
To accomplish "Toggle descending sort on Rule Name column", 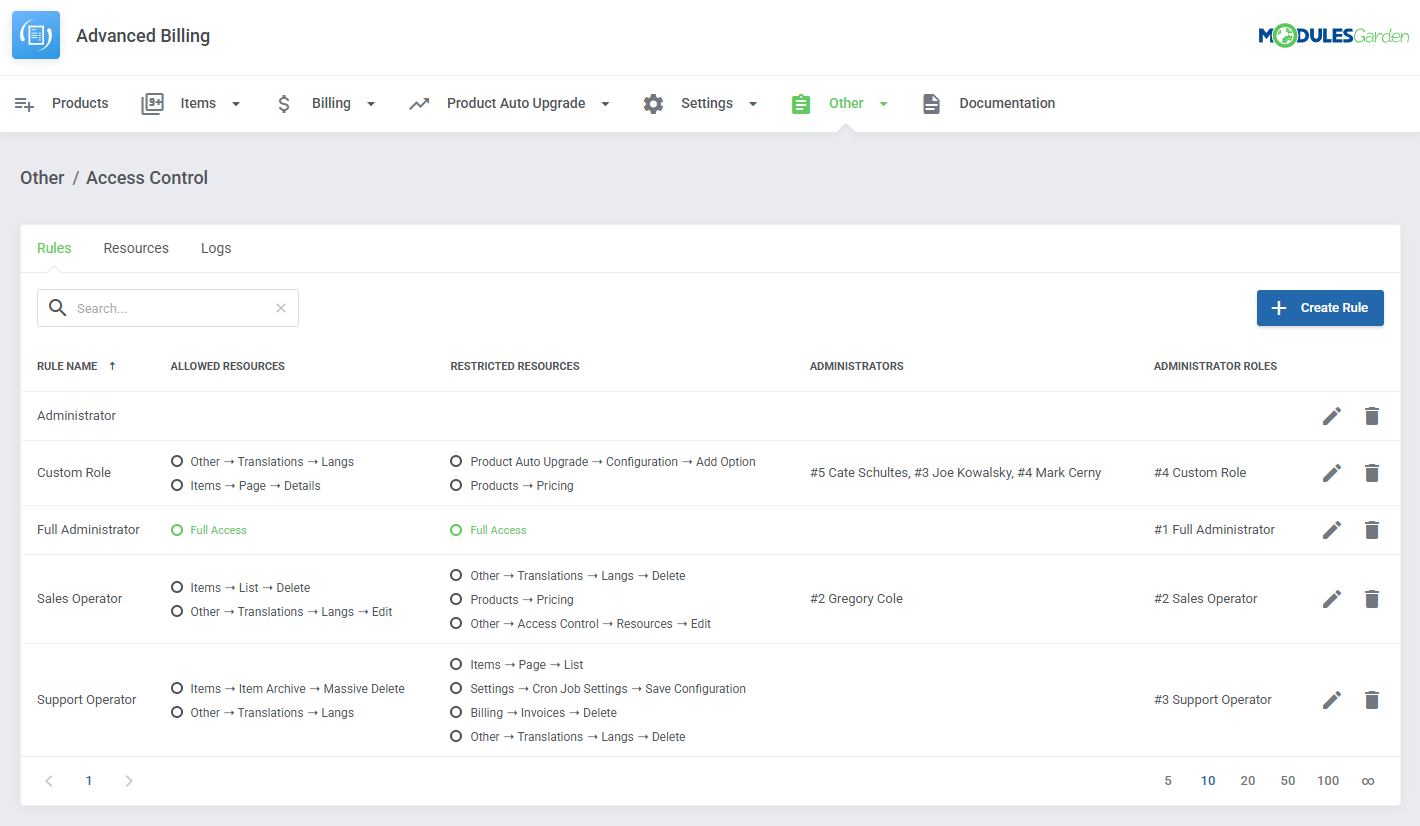I will 110,365.
